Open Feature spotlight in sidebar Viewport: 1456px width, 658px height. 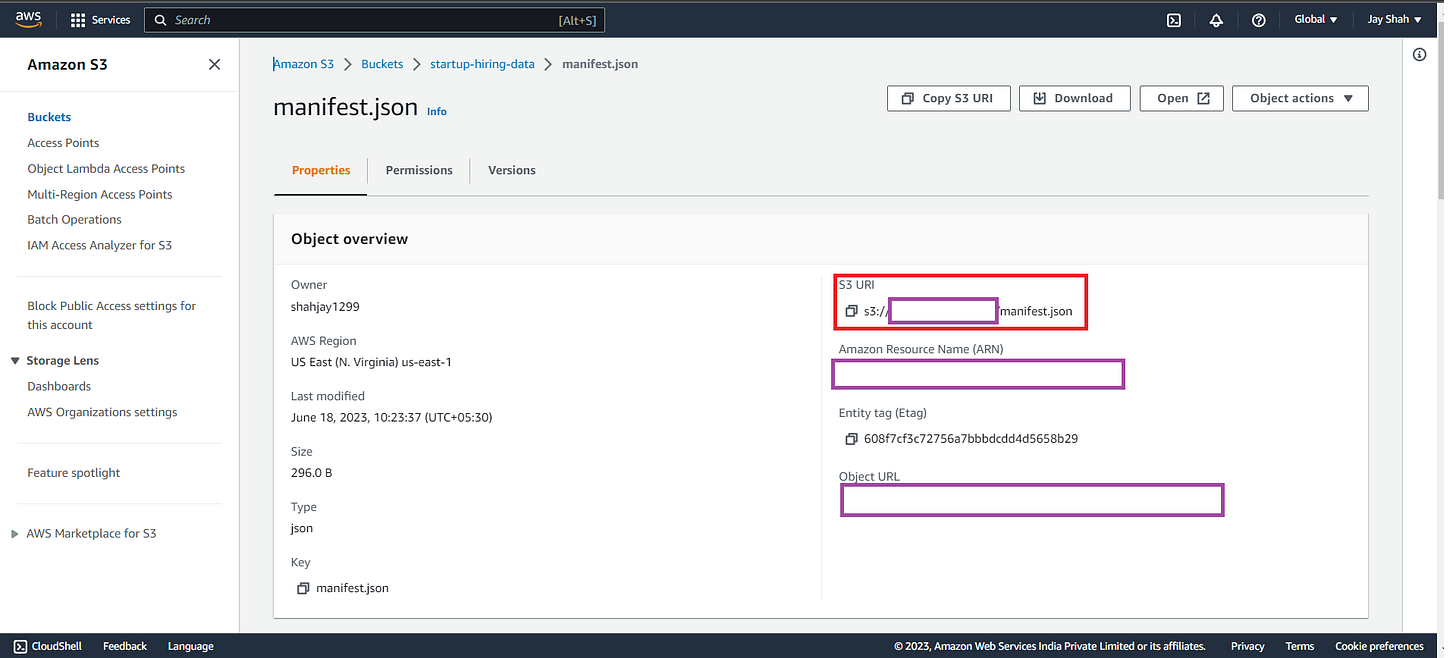pos(73,473)
